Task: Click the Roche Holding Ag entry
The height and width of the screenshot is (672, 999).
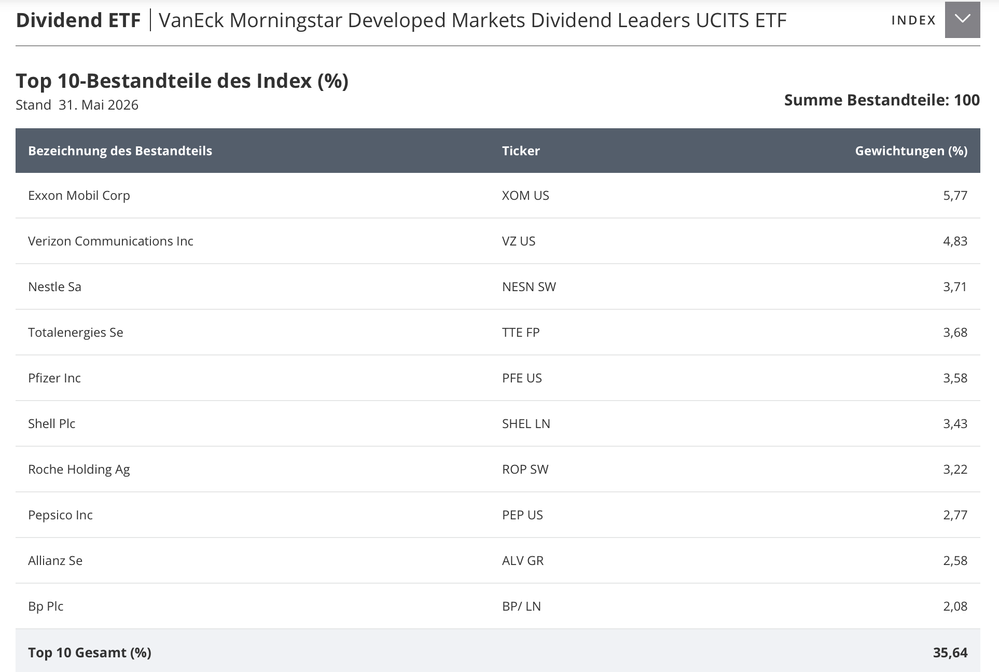Action: (79, 469)
